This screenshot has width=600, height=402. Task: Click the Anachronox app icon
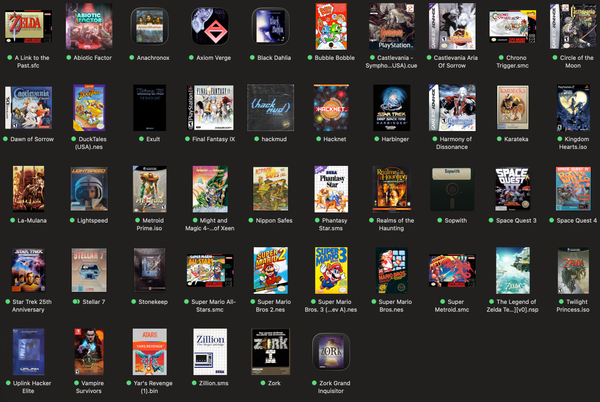(149, 26)
